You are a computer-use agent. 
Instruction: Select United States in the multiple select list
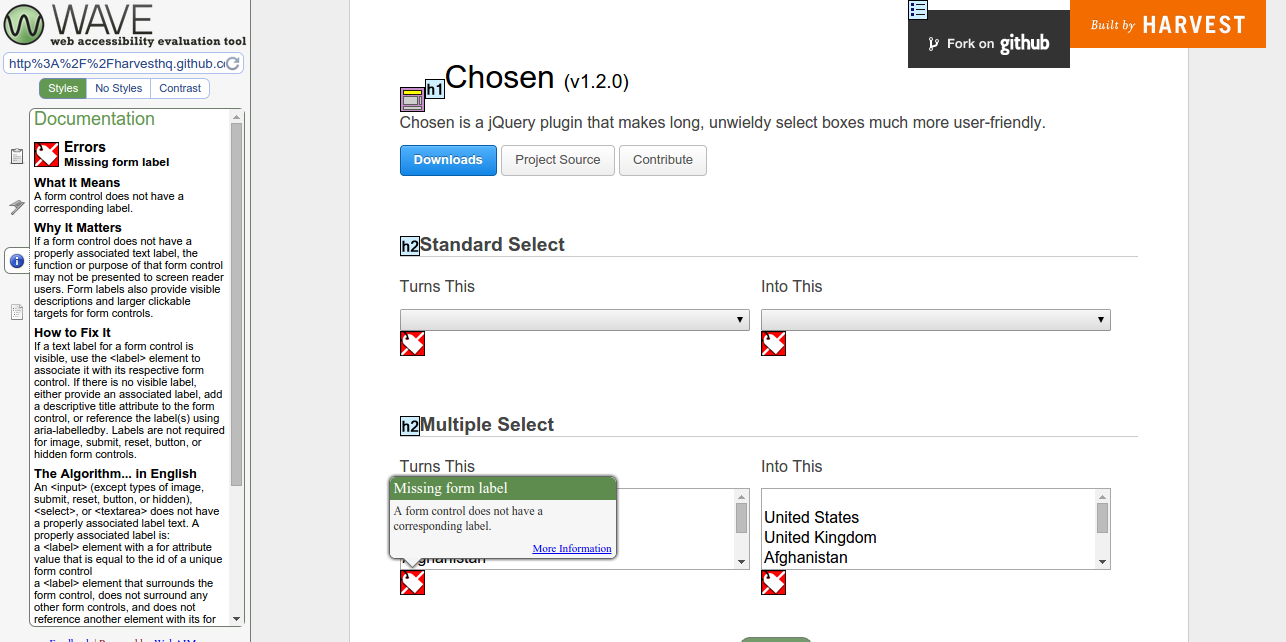[x=811, y=517]
